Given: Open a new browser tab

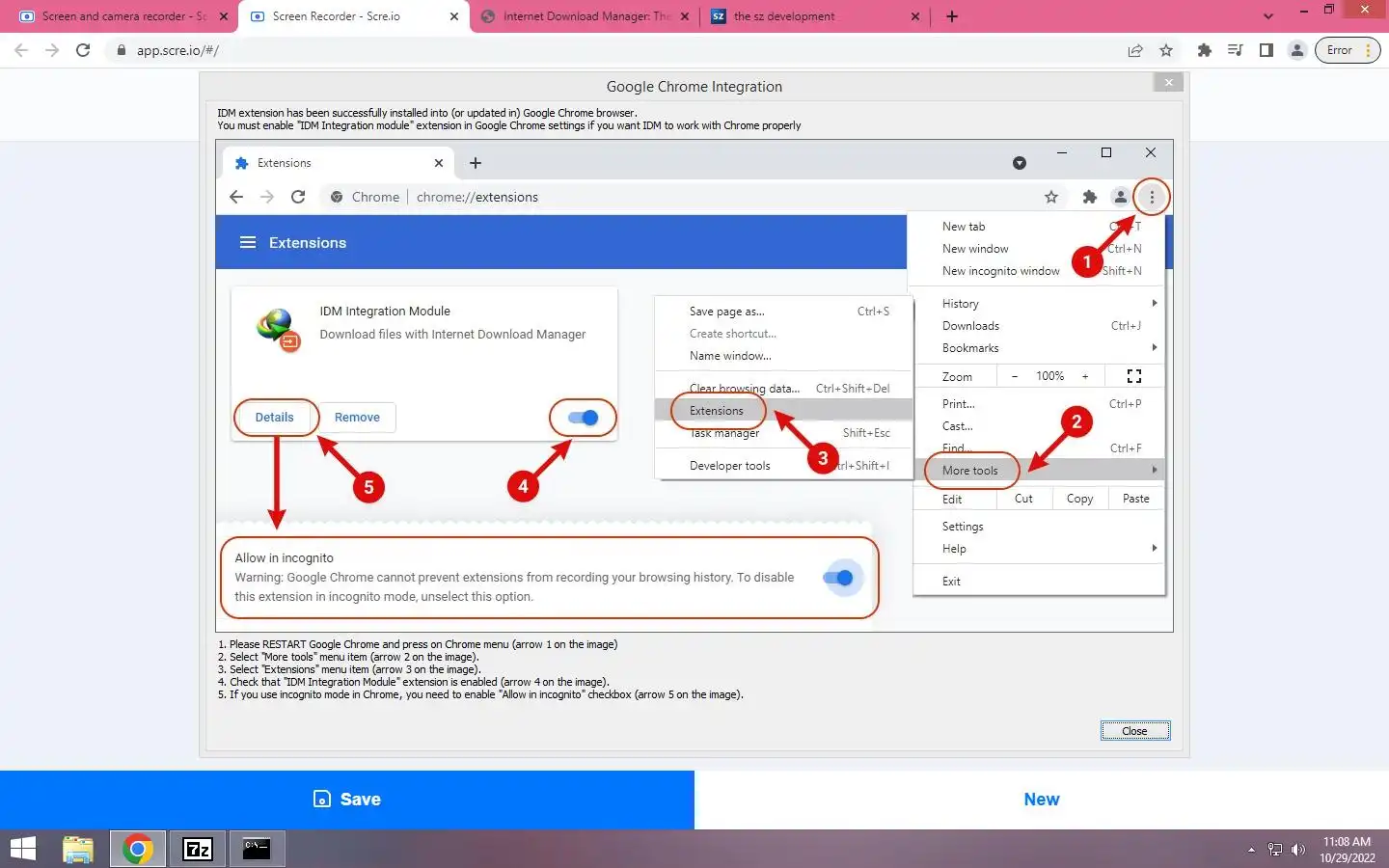Looking at the screenshot, I should click(x=952, y=16).
